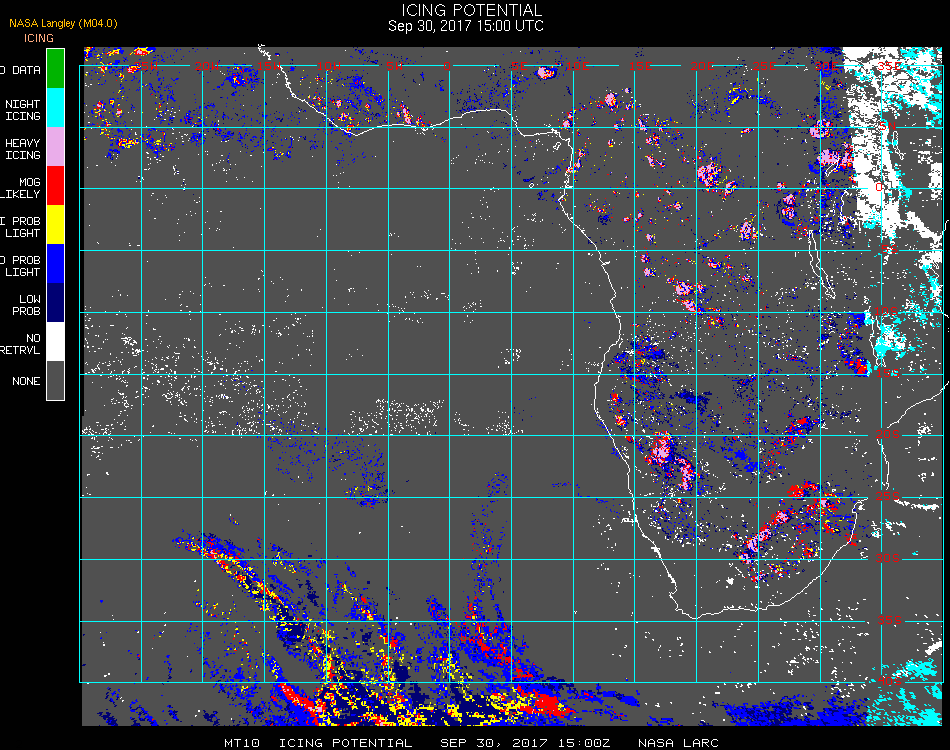Click the '5S' latitude label

[889, 249]
